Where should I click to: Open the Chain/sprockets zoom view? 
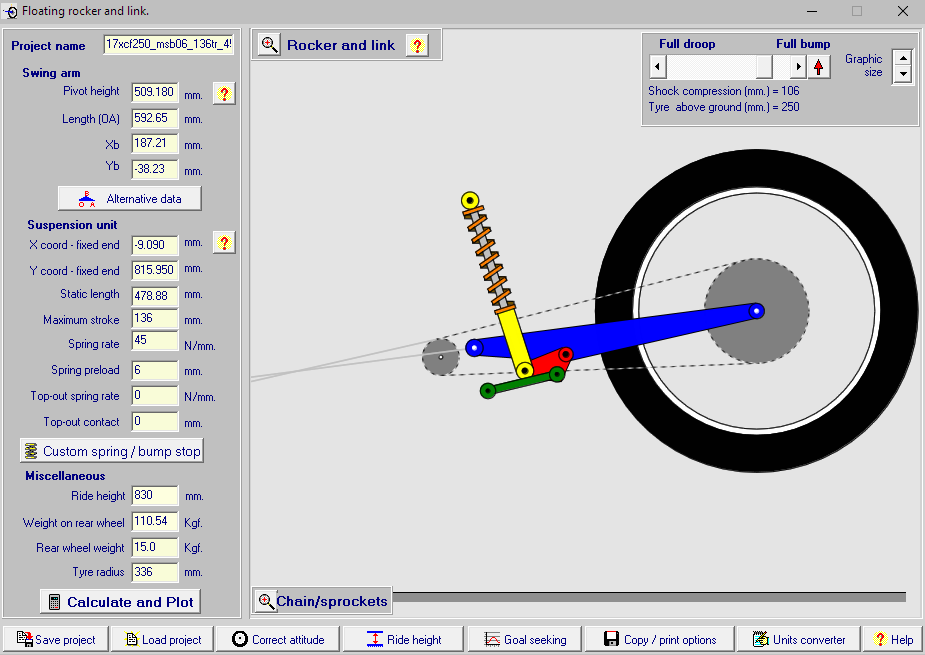pos(321,601)
